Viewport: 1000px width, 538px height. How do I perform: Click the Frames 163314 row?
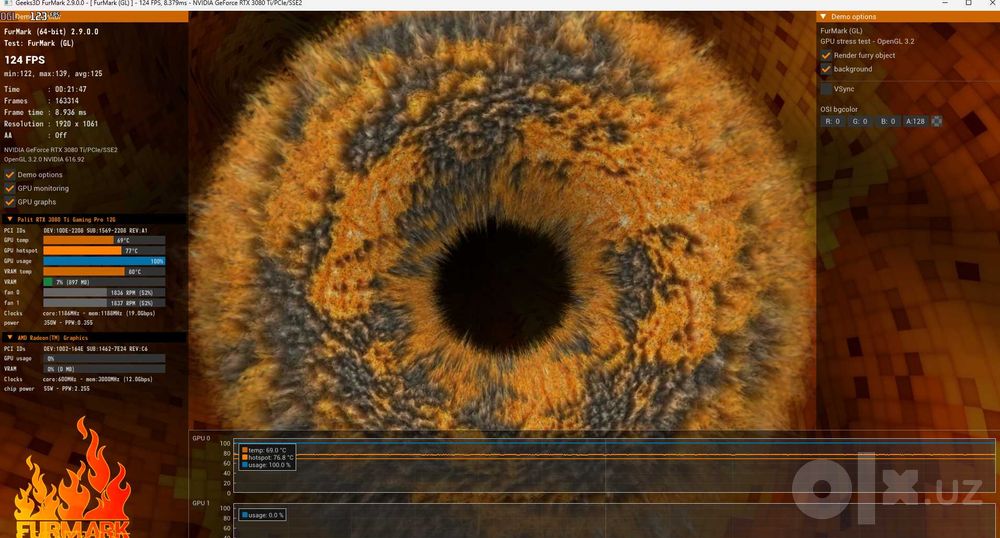coord(41,101)
